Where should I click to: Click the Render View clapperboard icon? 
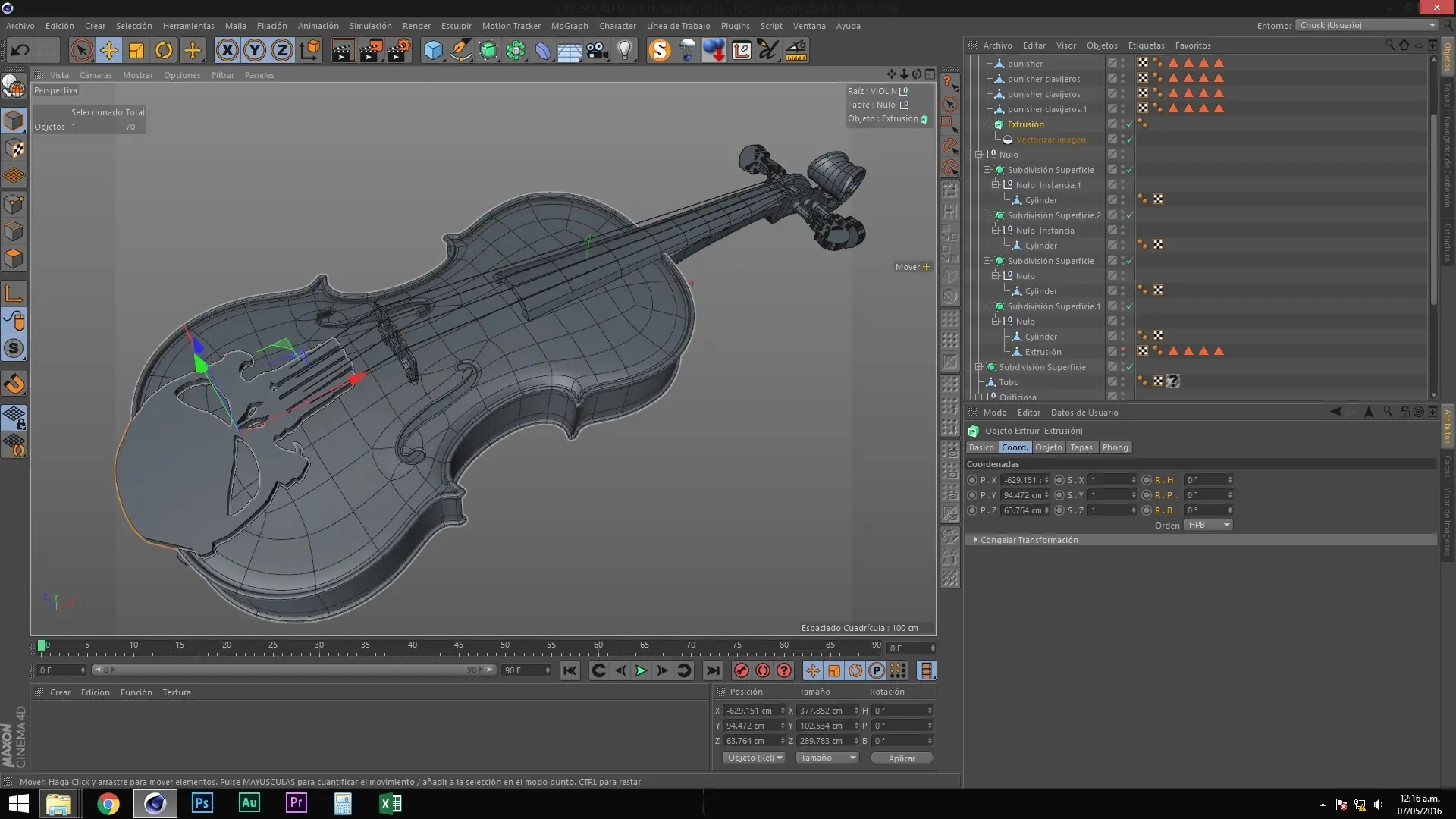(x=343, y=51)
